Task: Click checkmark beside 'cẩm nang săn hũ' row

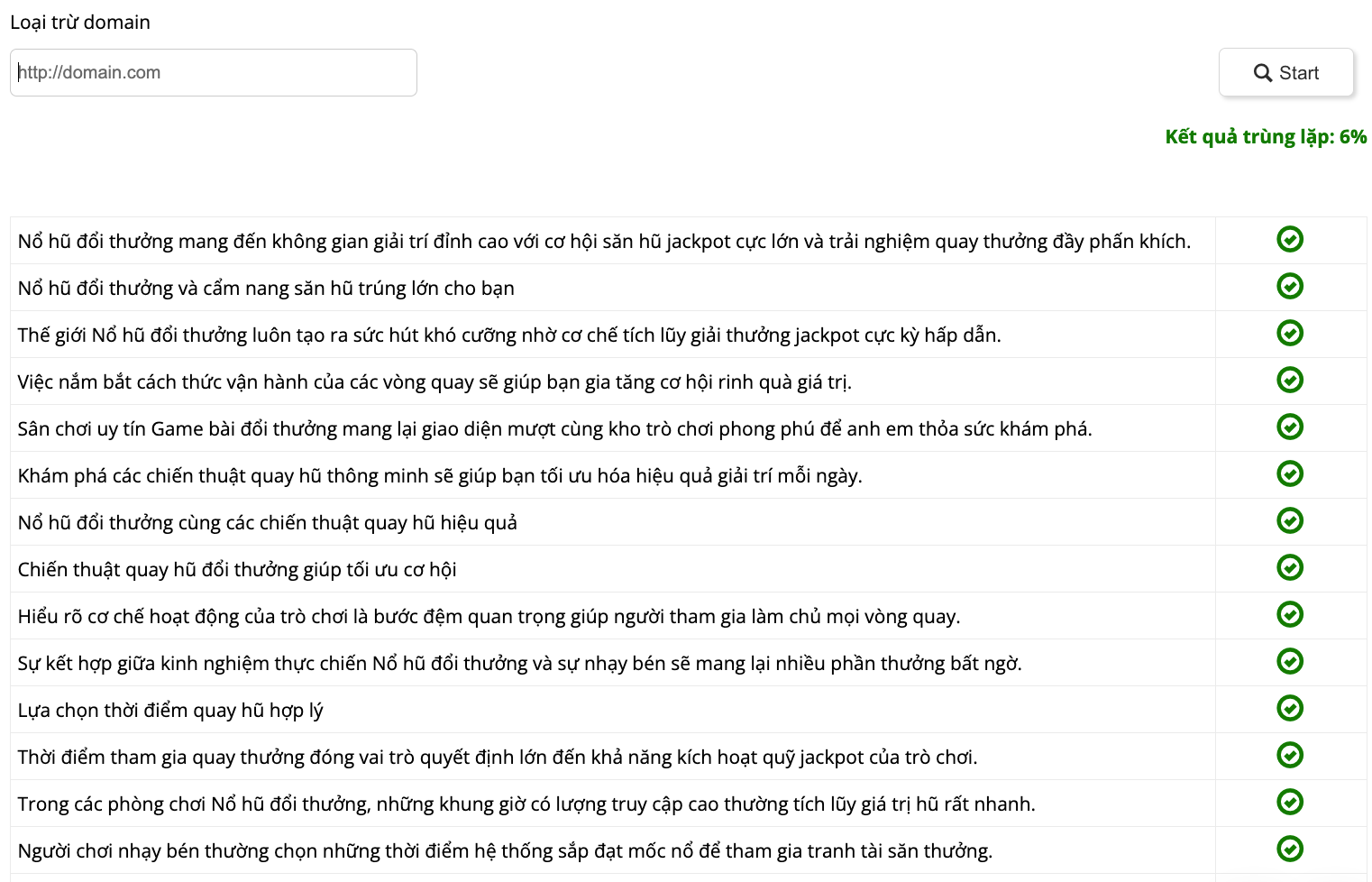Action: point(1290,286)
